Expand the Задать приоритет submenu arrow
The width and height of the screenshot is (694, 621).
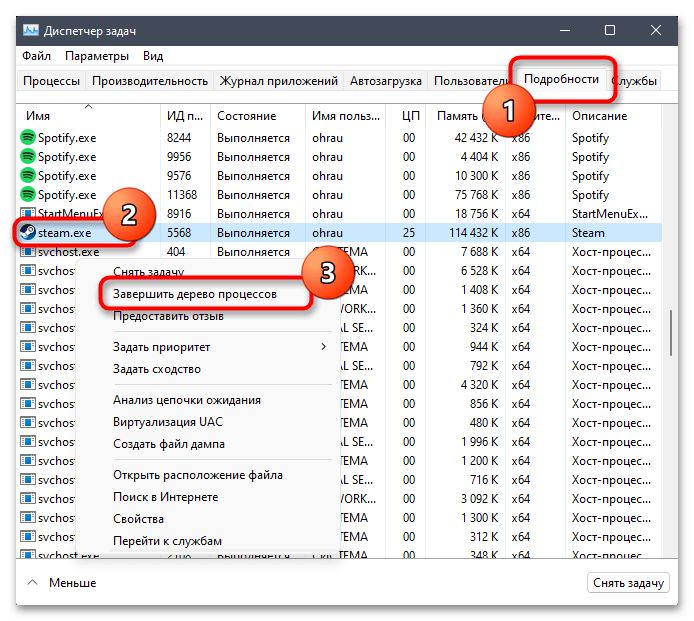pyautogui.click(x=324, y=347)
